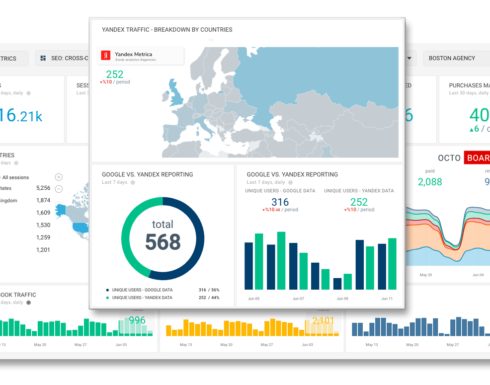490x385 pixels.
Task: Click 'YANDEX TRAFFIC - BREAKDOWN BY COUNTRIES' title
Action: pos(167,30)
